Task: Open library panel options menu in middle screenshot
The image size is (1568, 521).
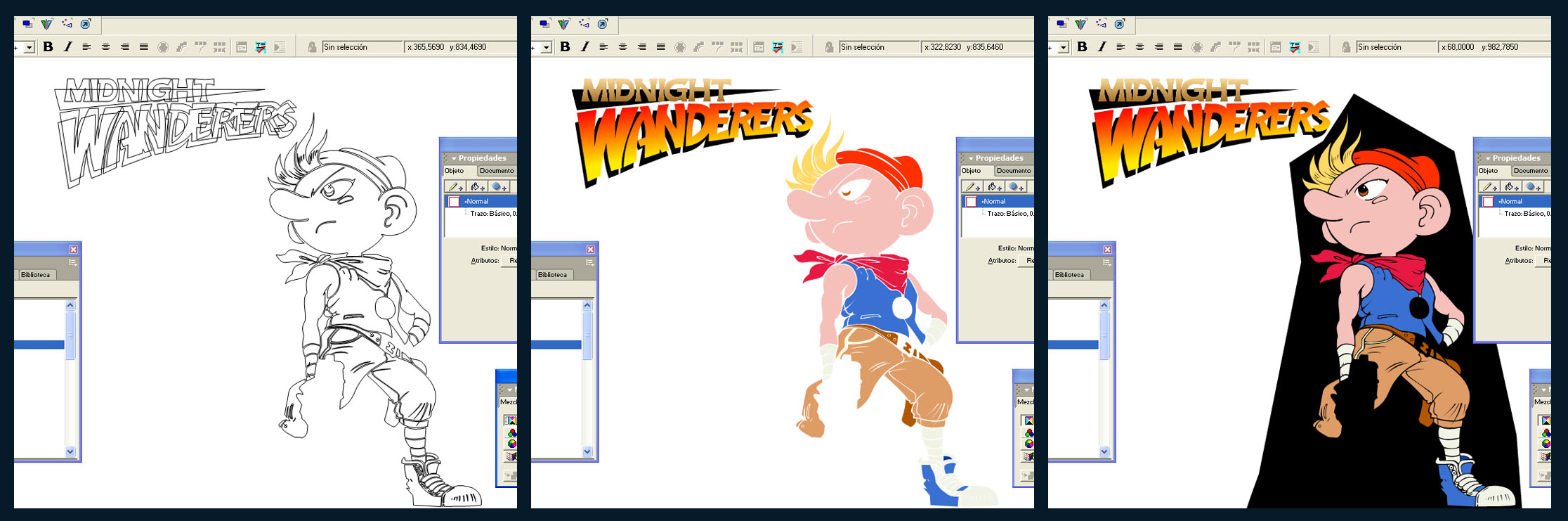Action: [x=589, y=262]
